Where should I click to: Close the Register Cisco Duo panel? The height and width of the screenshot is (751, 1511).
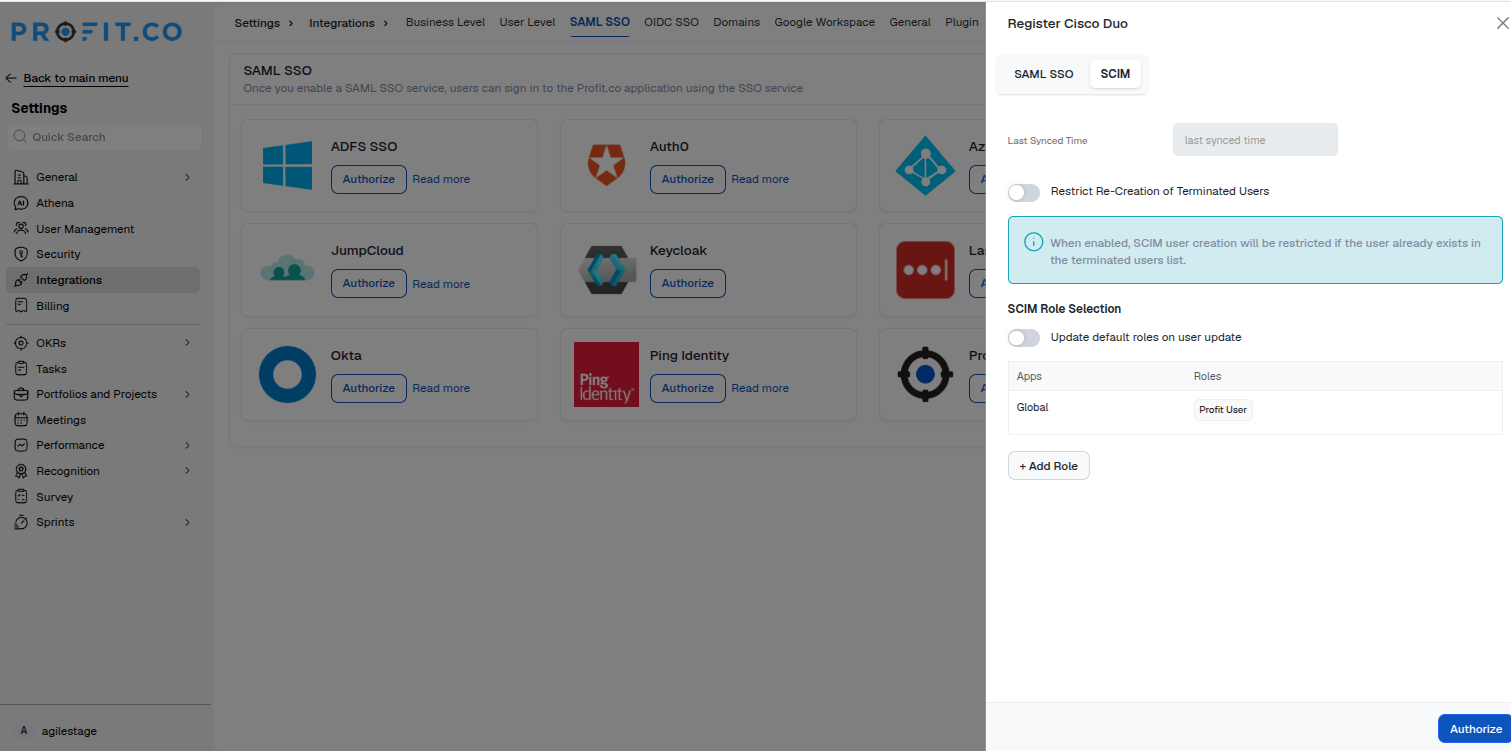(1501, 23)
